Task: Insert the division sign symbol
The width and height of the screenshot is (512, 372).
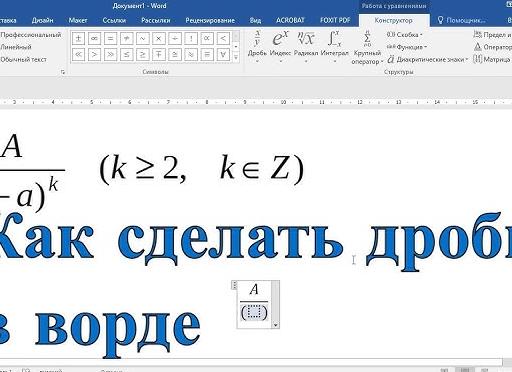Action: coord(175,38)
